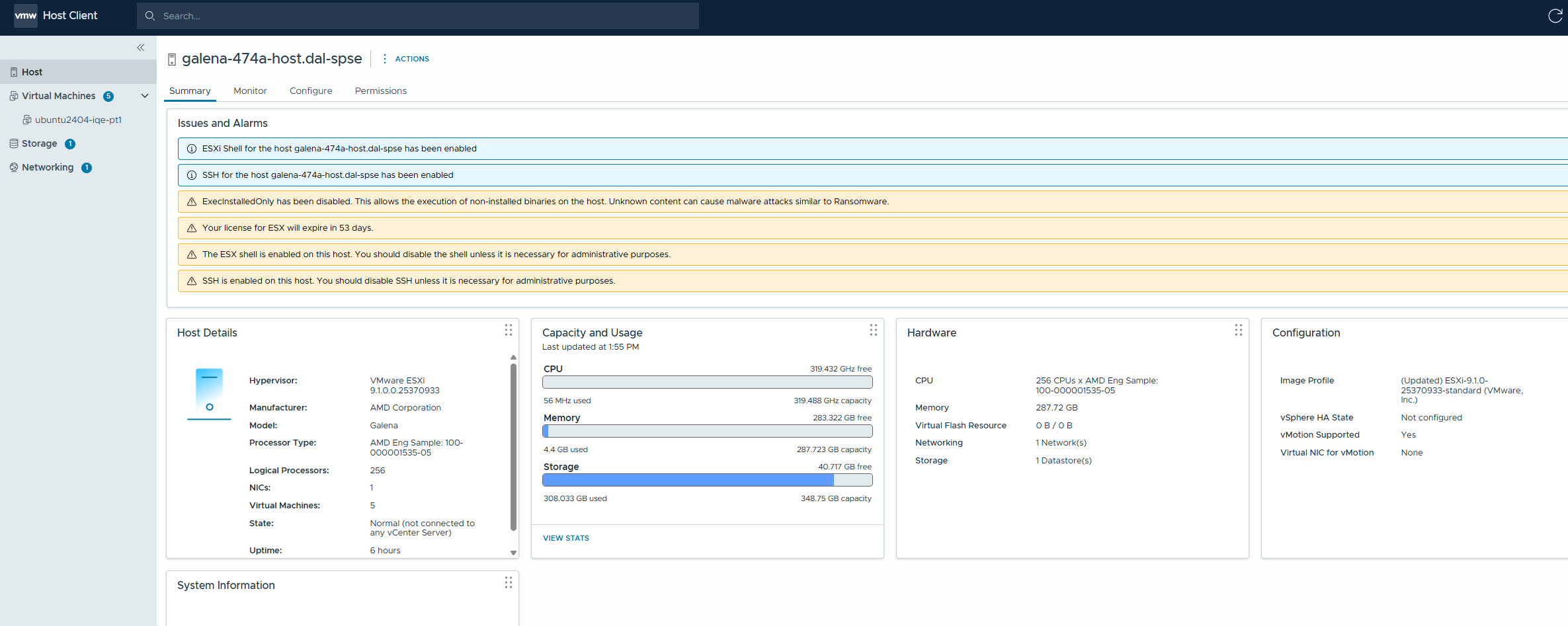Click the '256 CPUs x AMD Eng Sample' value
Viewport: 1568px width, 626px height.
[x=1096, y=385]
